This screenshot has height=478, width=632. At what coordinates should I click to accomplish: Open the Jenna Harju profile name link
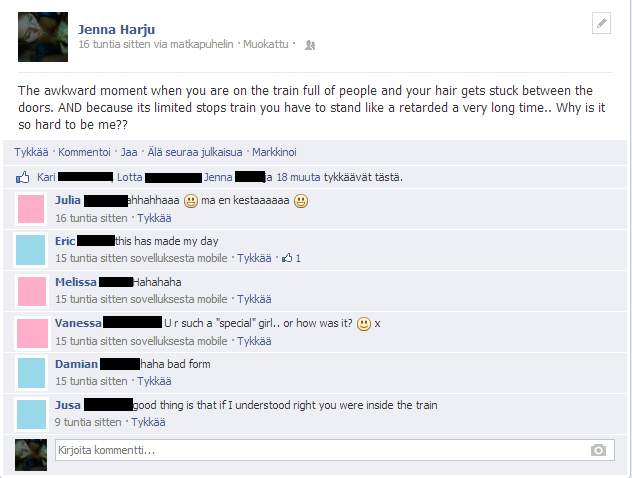pyautogui.click(x=116, y=29)
